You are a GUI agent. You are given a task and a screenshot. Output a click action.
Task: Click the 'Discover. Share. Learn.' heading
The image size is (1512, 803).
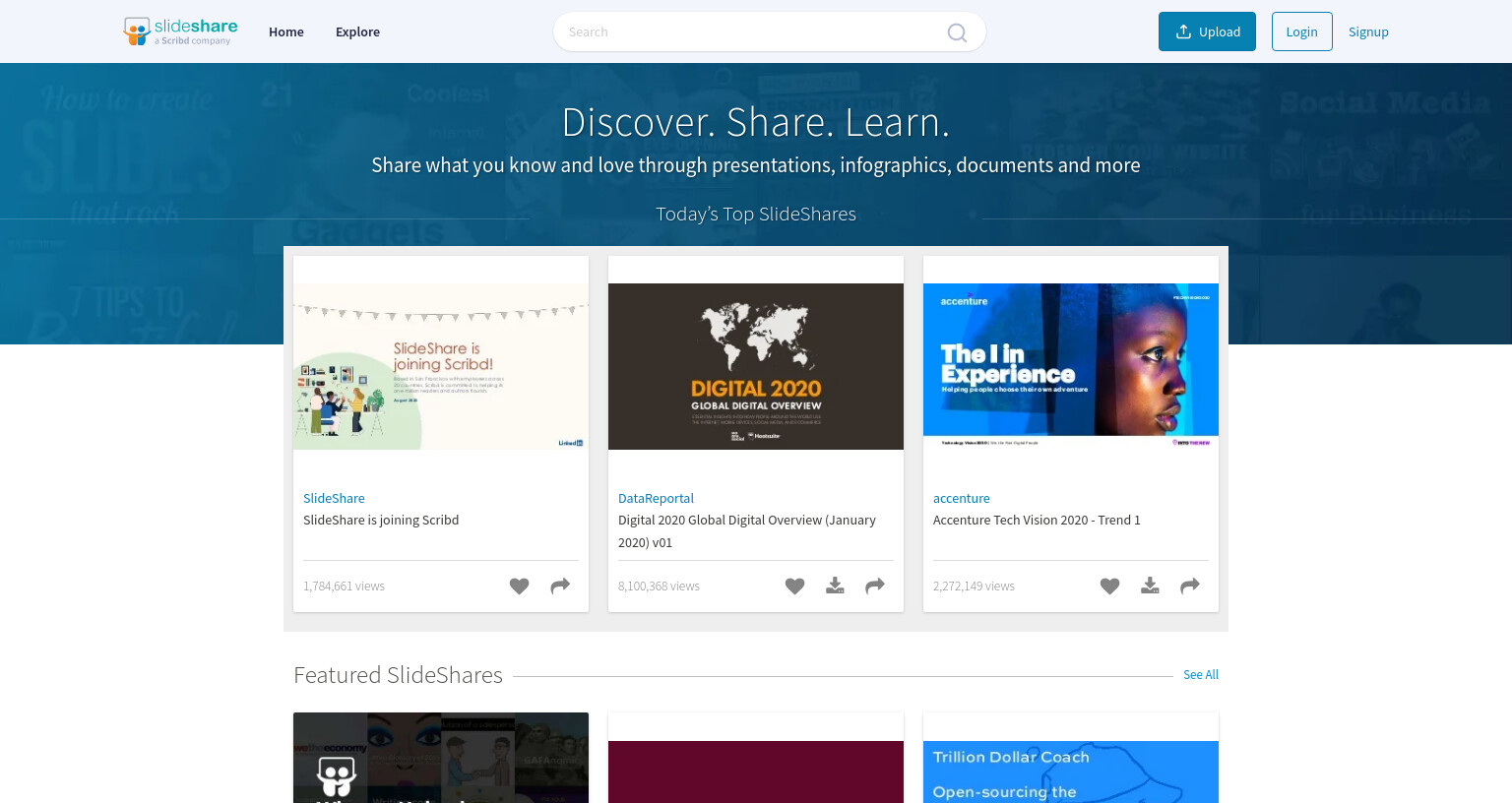pos(756,122)
